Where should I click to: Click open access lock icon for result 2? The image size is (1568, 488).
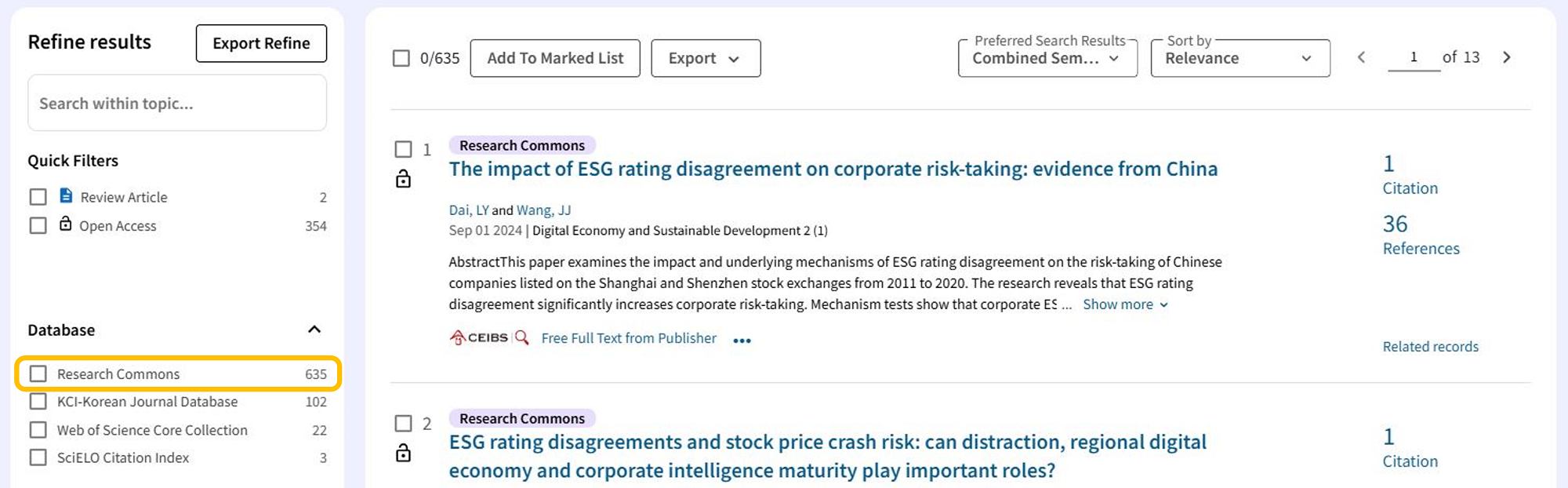pos(403,453)
